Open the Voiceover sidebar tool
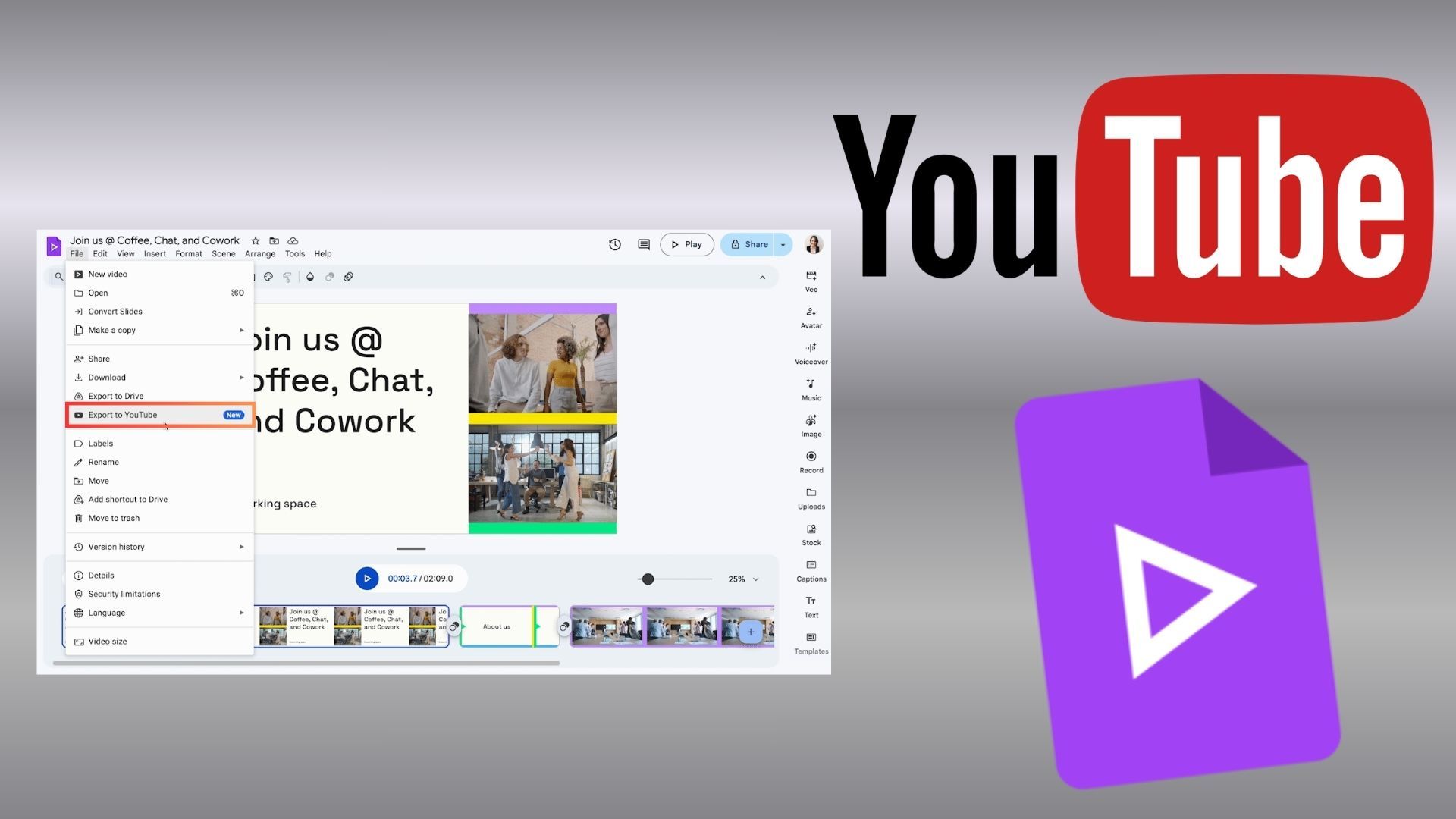This screenshot has height=819, width=1456. (x=811, y=354)
